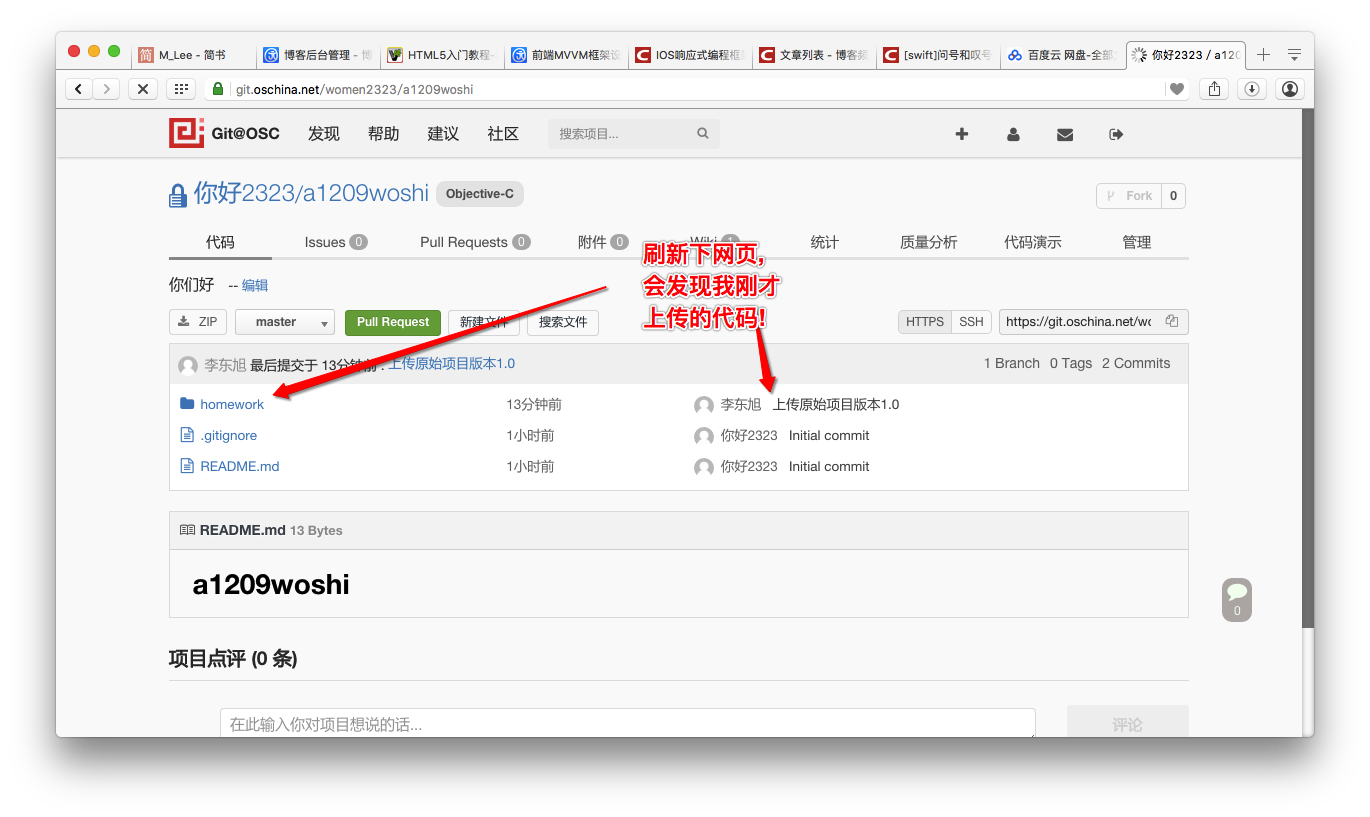Click the repository clone URL field
The width and height of the screenshot is (1370, 817).
(x=1079, y=322)
